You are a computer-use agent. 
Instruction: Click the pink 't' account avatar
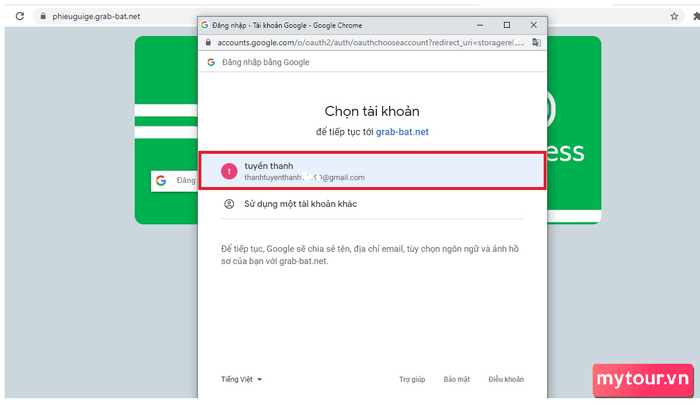pos(229,171)
